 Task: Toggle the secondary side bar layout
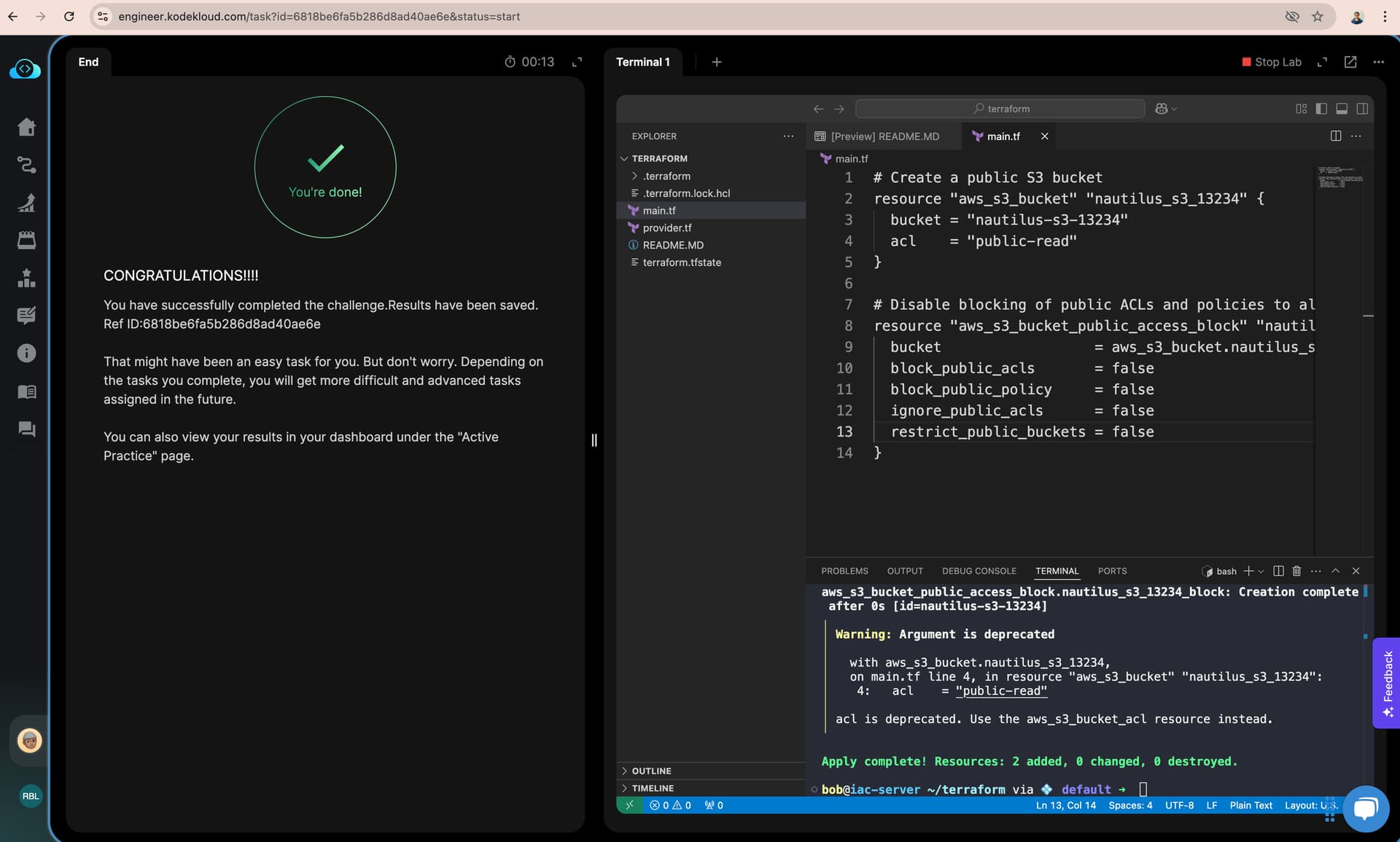pyautogui.click(x=1362, y=109)
